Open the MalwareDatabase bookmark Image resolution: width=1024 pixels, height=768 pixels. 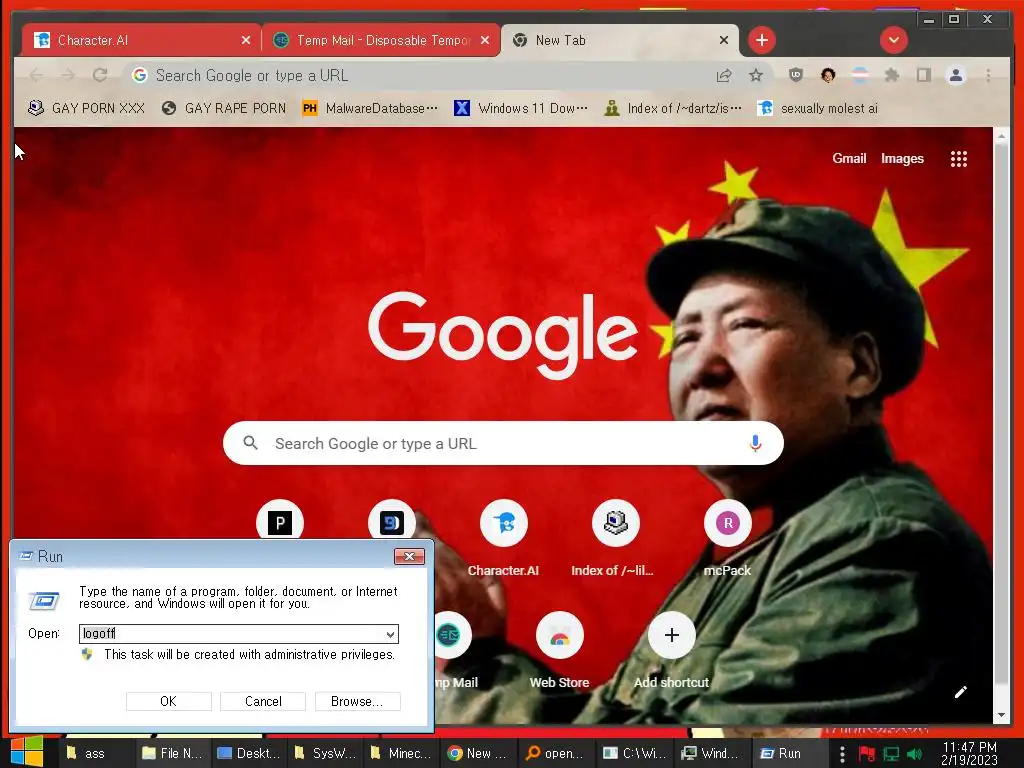370,108
